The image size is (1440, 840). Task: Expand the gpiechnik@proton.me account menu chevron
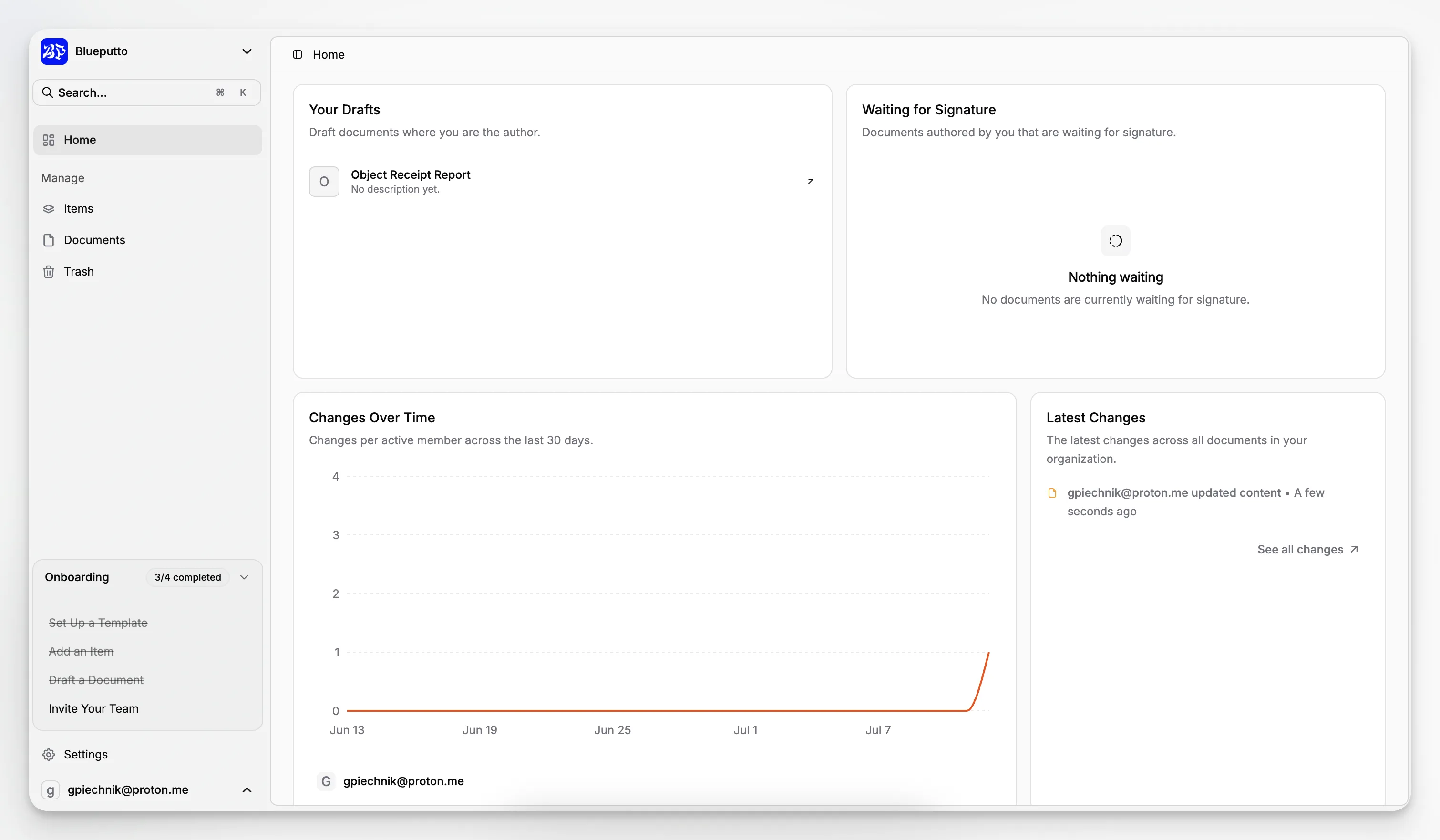(x=247, y=790)
